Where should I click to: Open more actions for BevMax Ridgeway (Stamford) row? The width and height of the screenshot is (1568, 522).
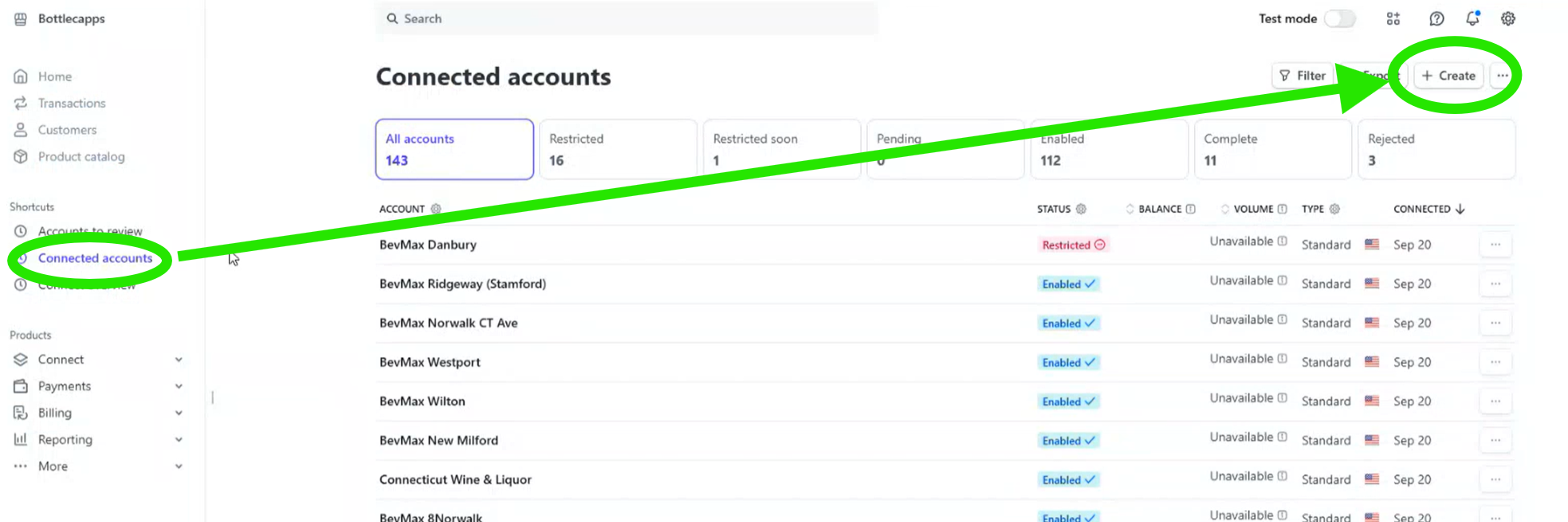[1495, 284]
